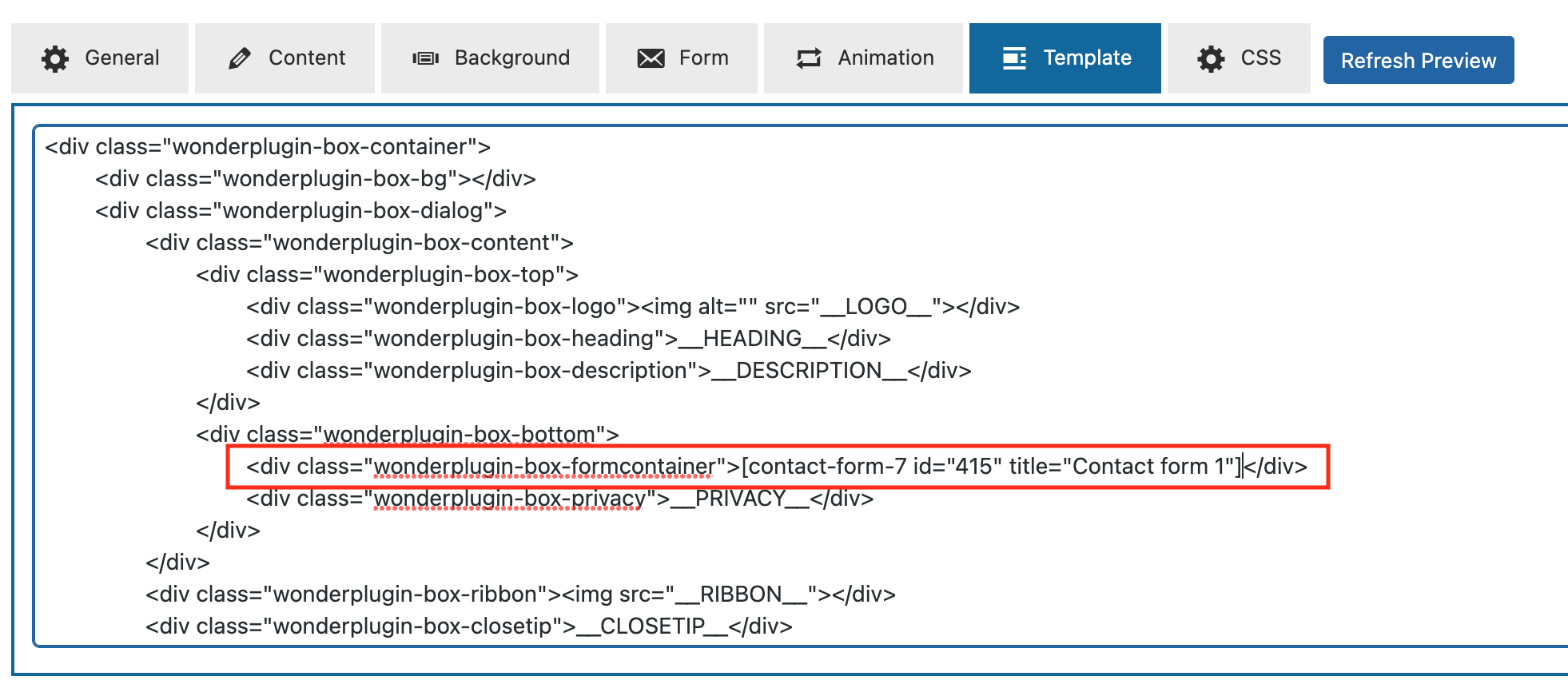This screenshot has width=1568, height=700.
Task: Select the Background tab label
Action: click(511, 58)
